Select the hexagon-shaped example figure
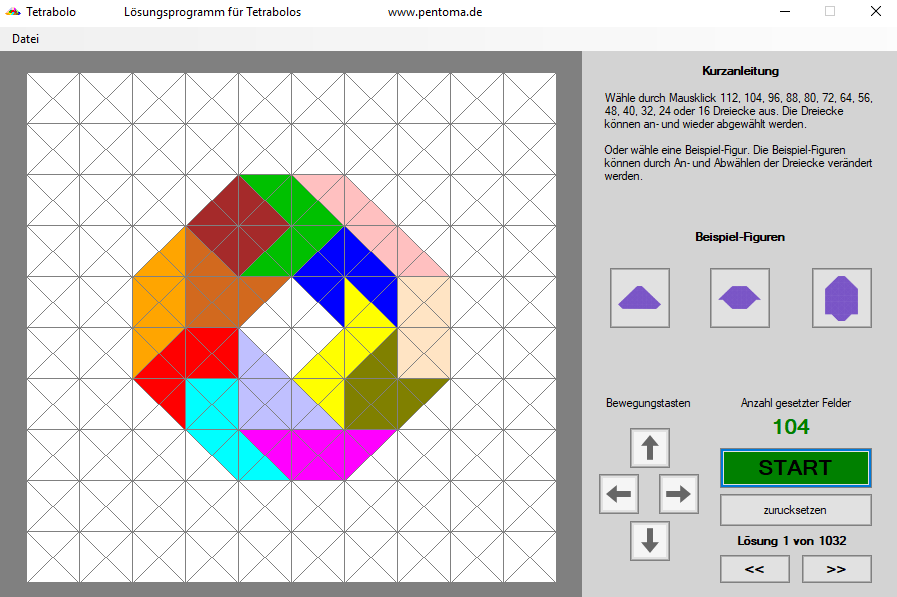This screenshot has width=897, height=597. tap(740, 298)
